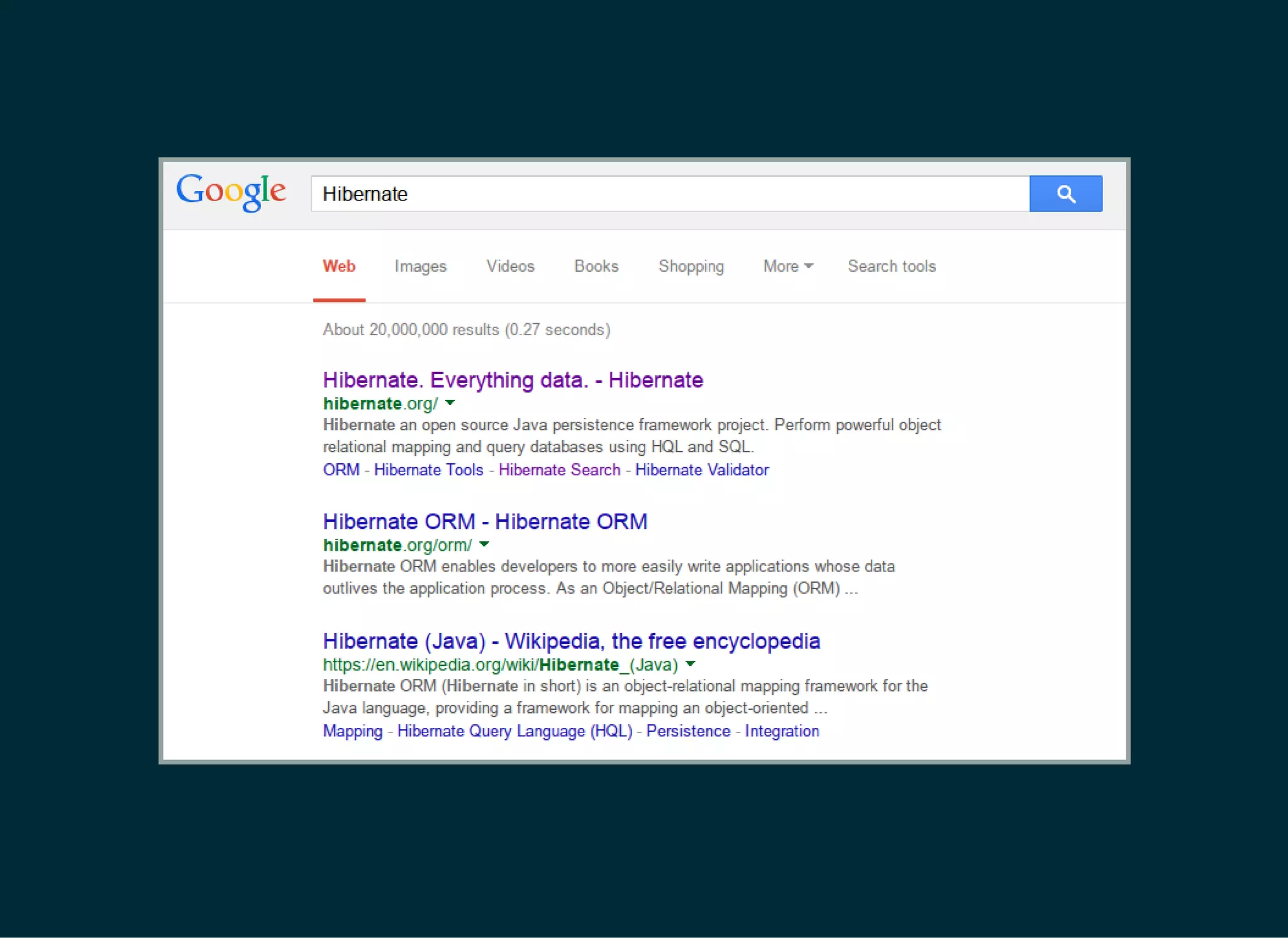Expand dropdown arrow beside hibernate.org/orm/ URL
This screenshot has height=938, width=1288.
coord(484,544)
